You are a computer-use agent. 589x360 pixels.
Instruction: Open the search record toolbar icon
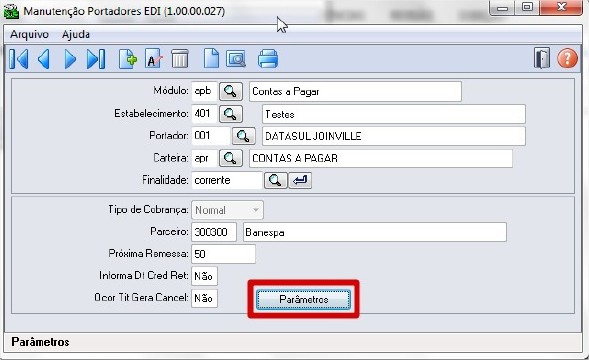click(x=236, y=59)
